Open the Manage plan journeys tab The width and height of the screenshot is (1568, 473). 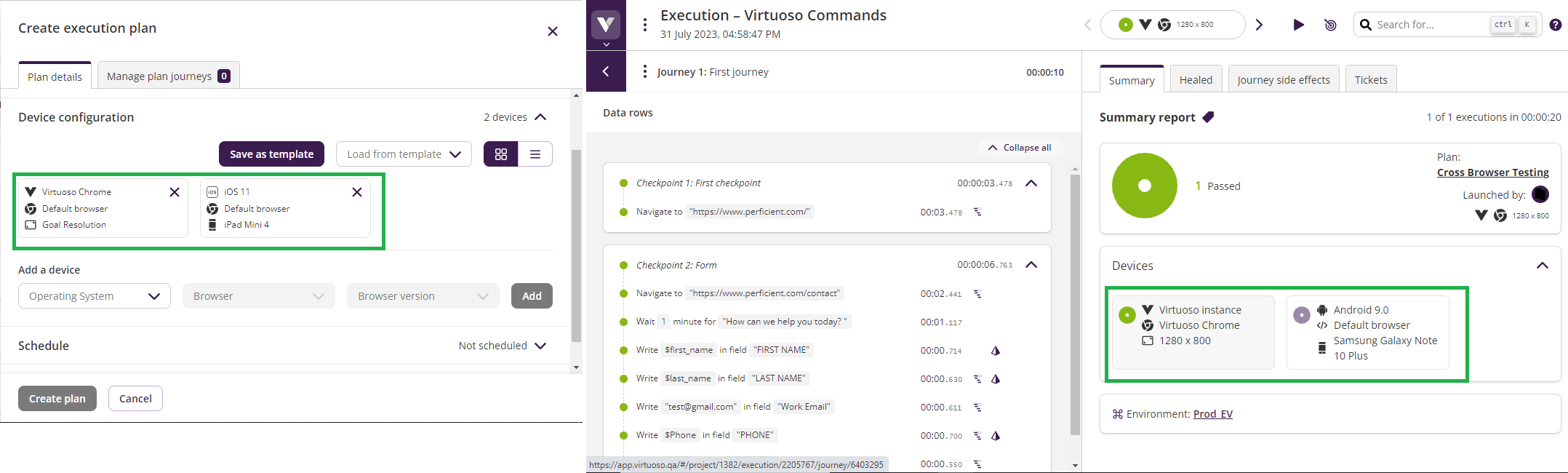[168, 76]
